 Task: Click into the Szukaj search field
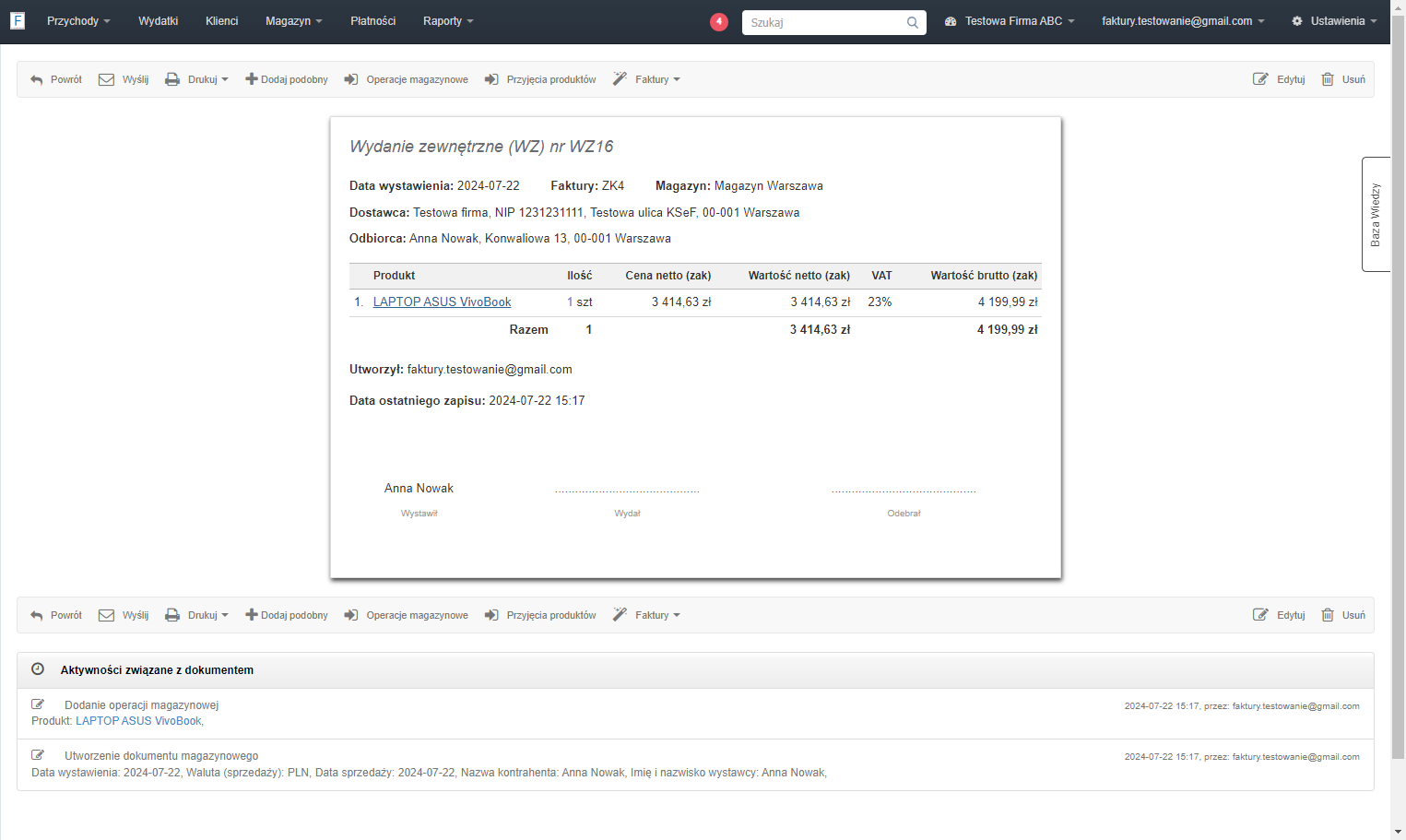tap(825, 22)
